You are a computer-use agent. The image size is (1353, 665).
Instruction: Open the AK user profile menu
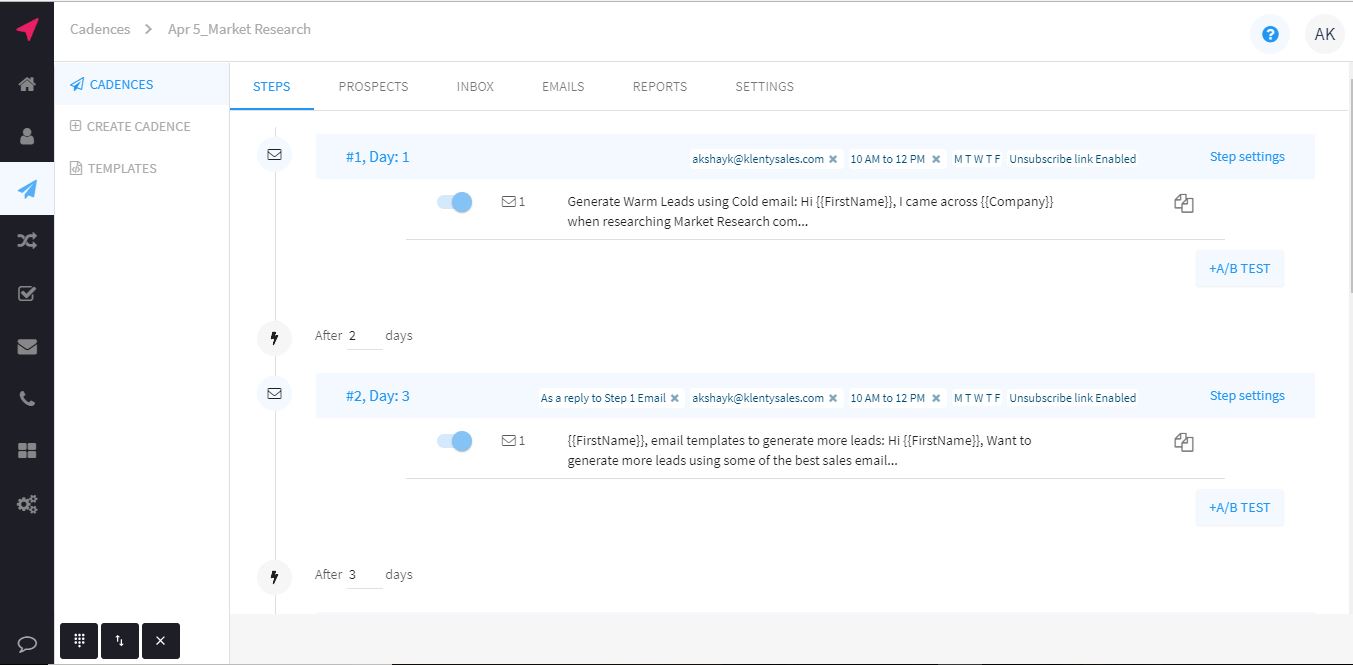click(x=1324, y=34)
